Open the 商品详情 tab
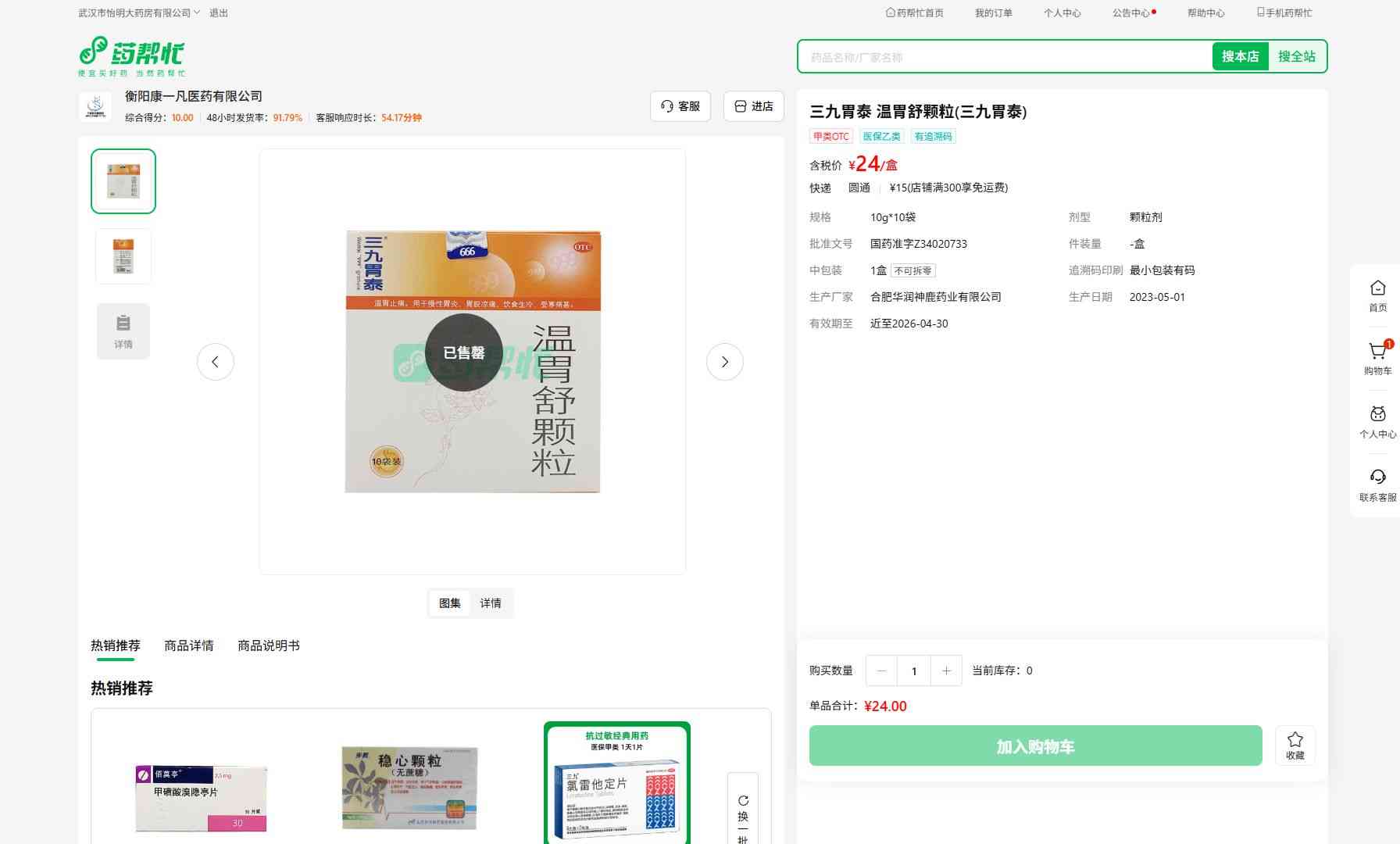Screen dimensions: 1400x844 coord(188,646)
